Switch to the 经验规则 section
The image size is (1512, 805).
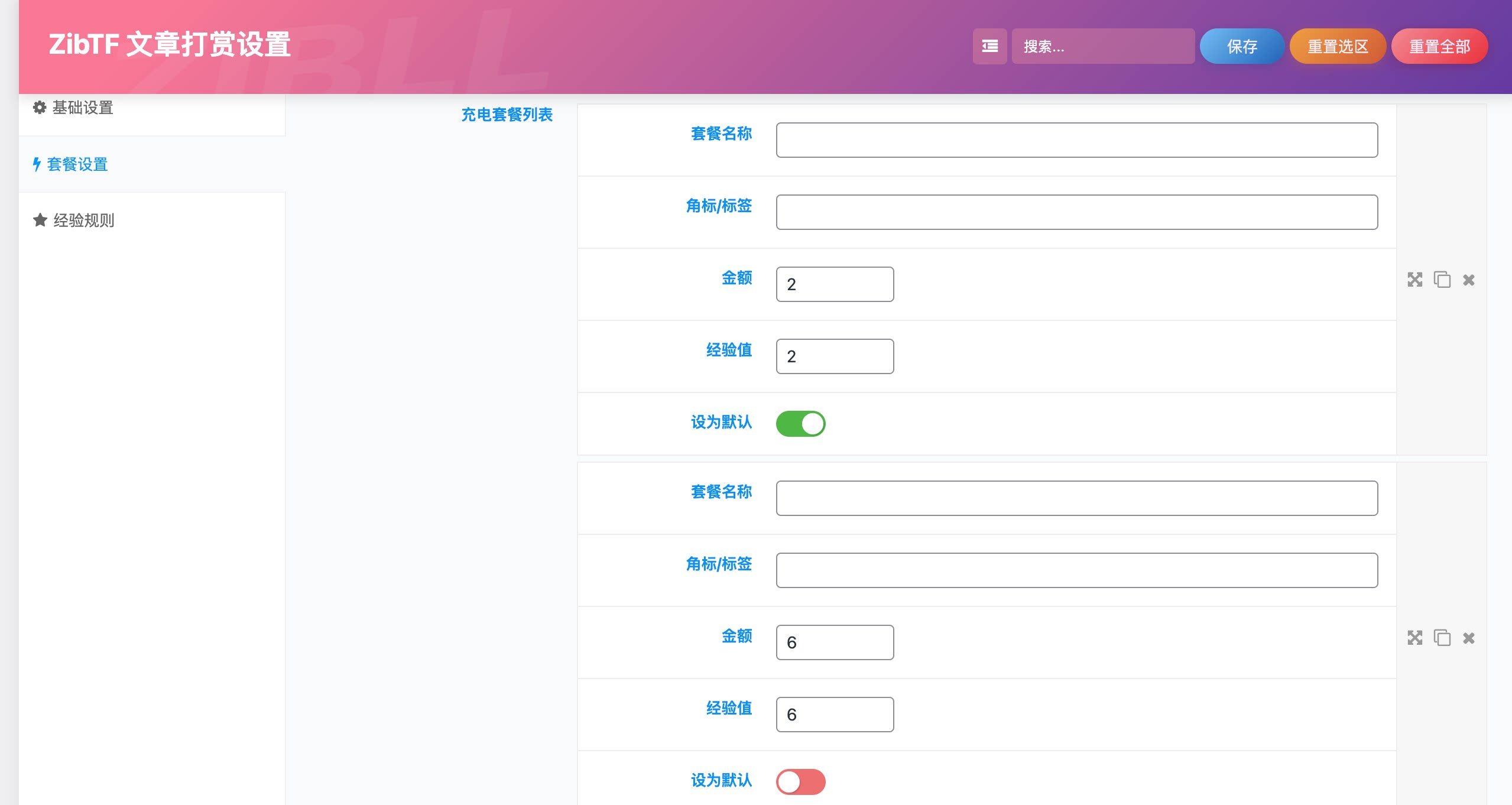(83, 220)
